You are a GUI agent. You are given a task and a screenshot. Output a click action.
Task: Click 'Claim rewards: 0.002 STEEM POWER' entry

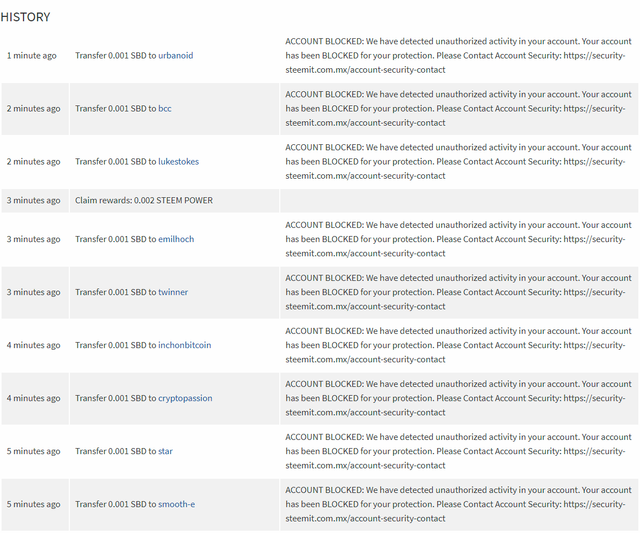(144, 200)
